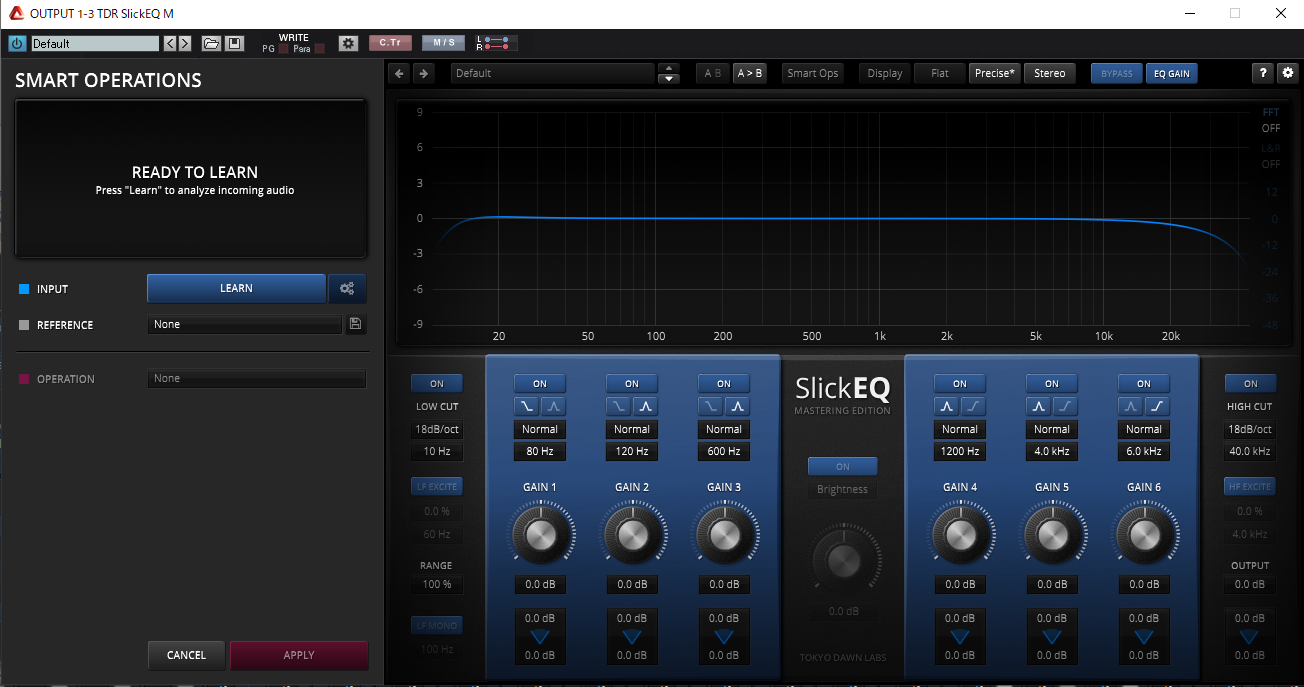Toggle the Brightness ON switch
This screenshot has width=1304, height=687.
(843, 467)
